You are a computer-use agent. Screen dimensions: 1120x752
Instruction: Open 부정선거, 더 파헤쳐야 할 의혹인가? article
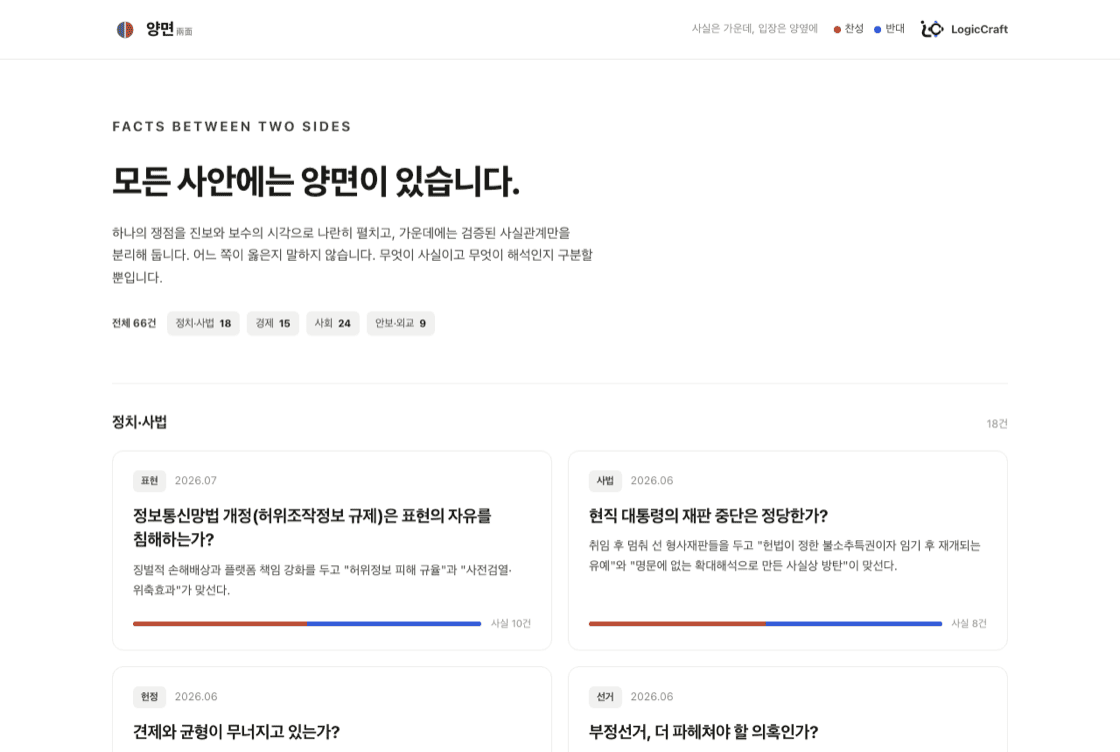(x=704, y=731)
